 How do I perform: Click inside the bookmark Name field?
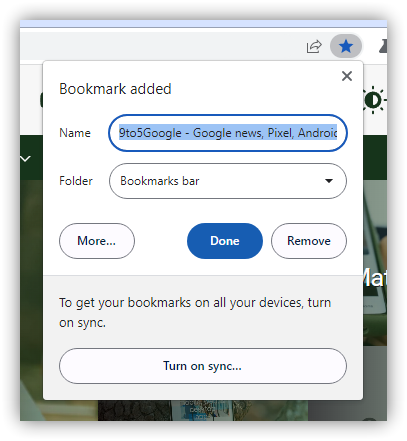228,133
